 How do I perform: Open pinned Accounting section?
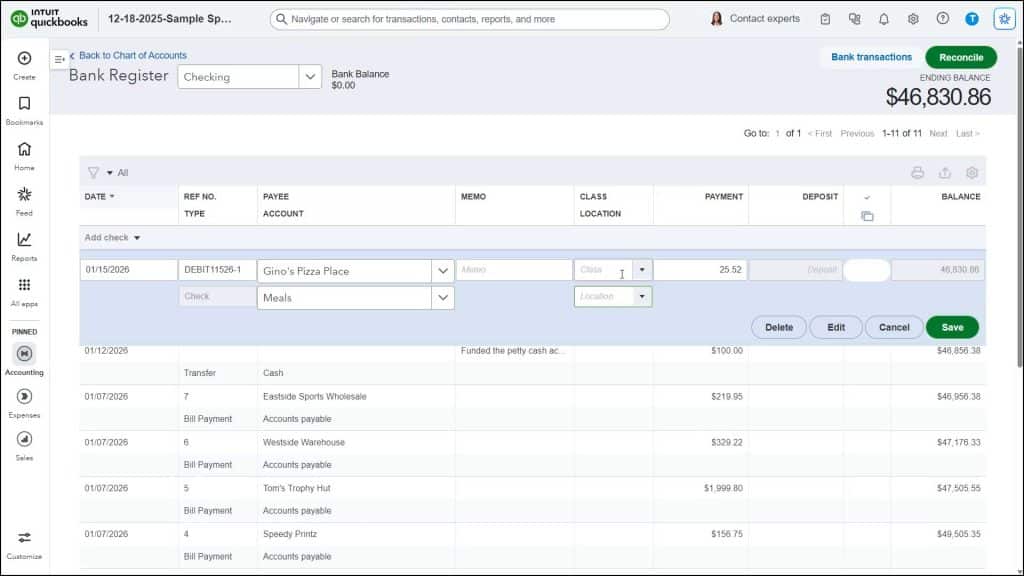pyautogui.click(x=24, y=360)
